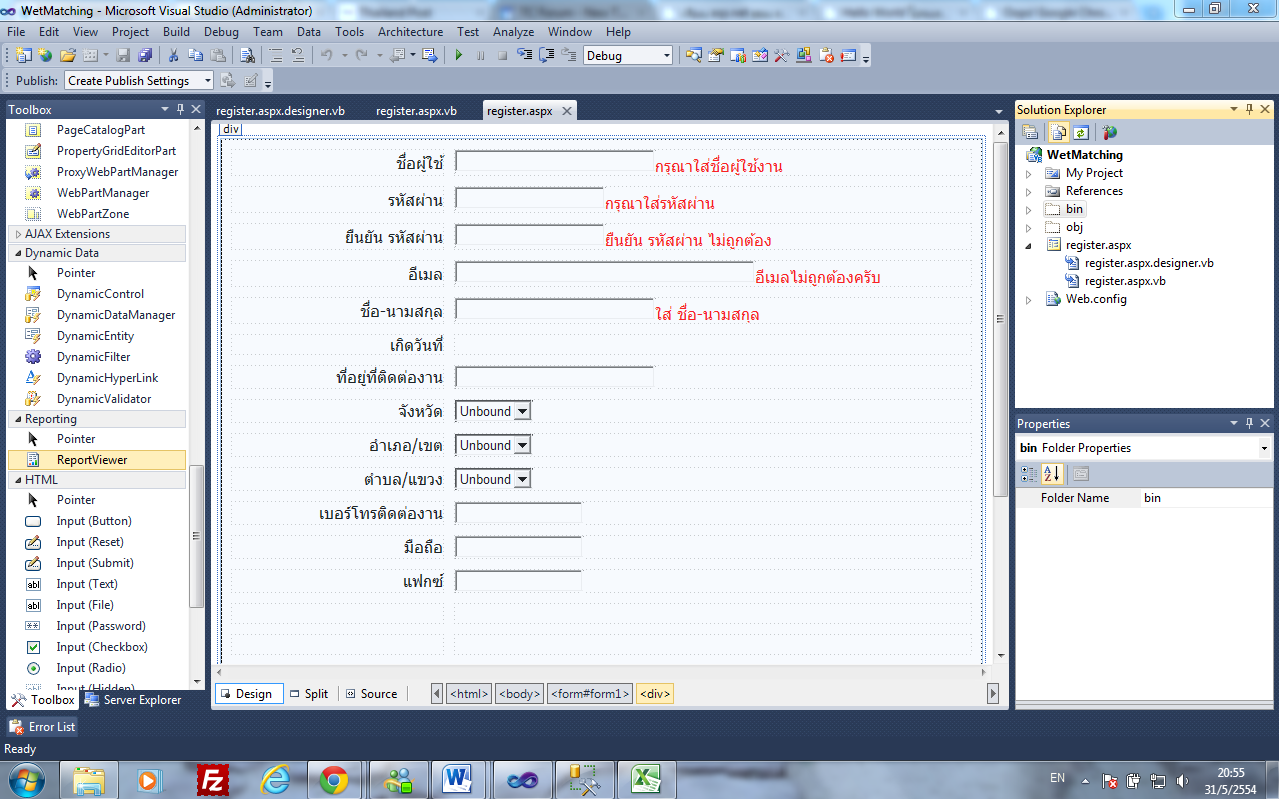Select Input (Password) HTML toolbox item
Viewport: 1279px width, 799px height.
(x=97, y=626)
